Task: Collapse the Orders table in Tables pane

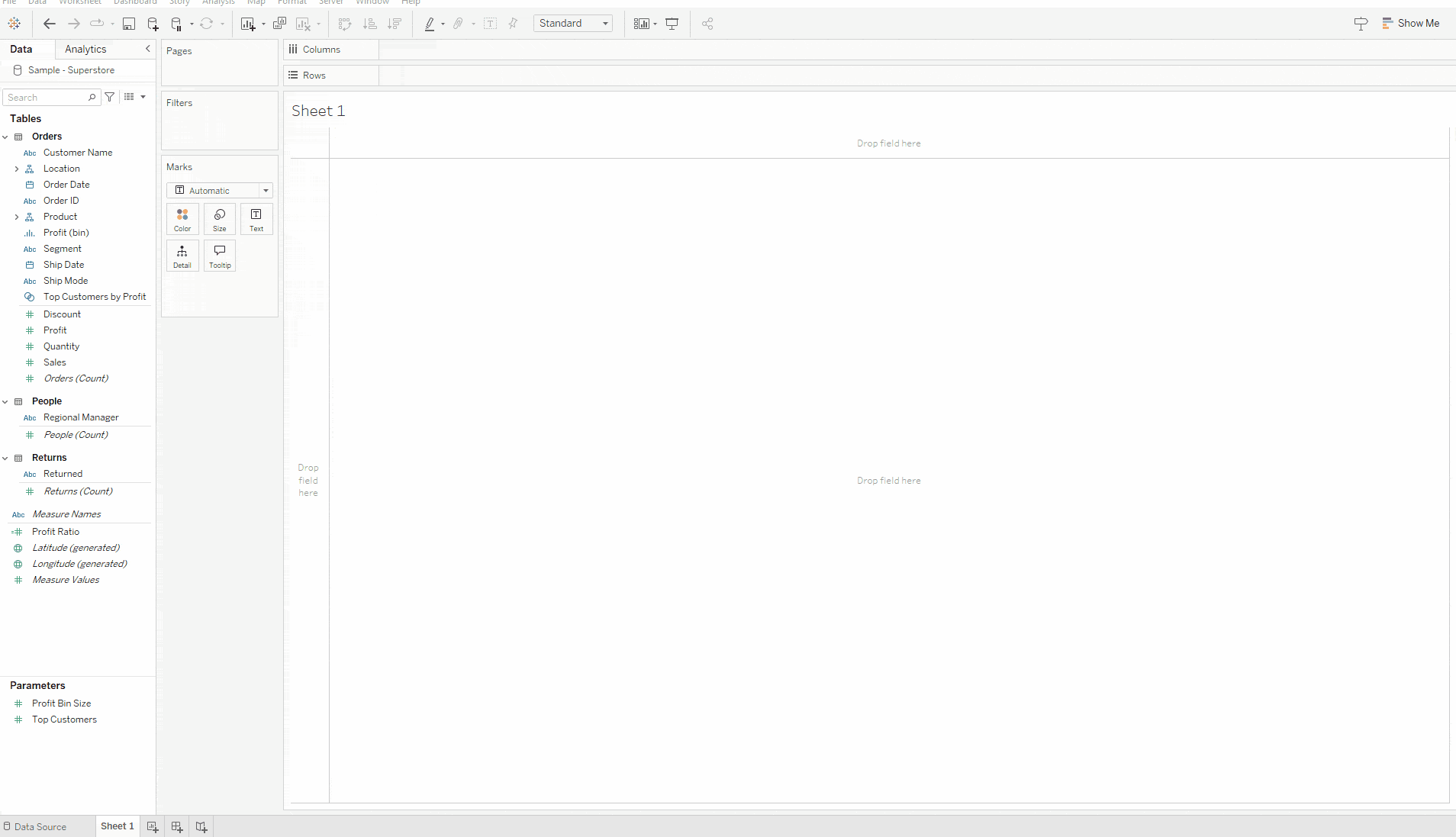Action: pyautogui.click(x=6, y=137)
